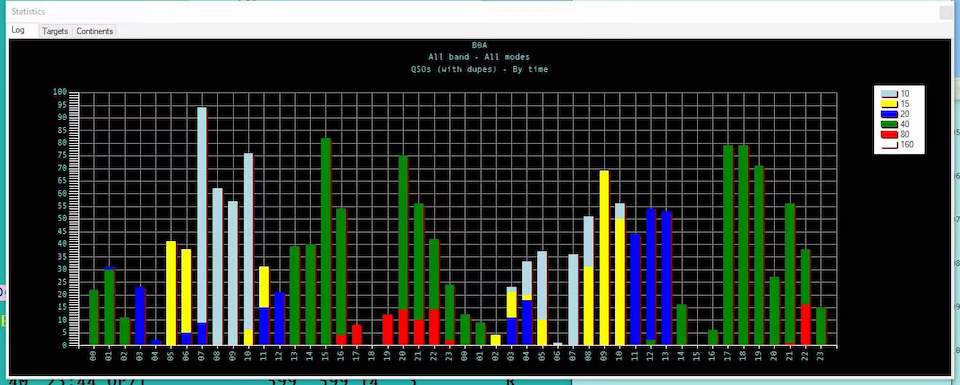Click the final 23 hour label on x-axis
The image size is (960, 385).
(821, 354)
